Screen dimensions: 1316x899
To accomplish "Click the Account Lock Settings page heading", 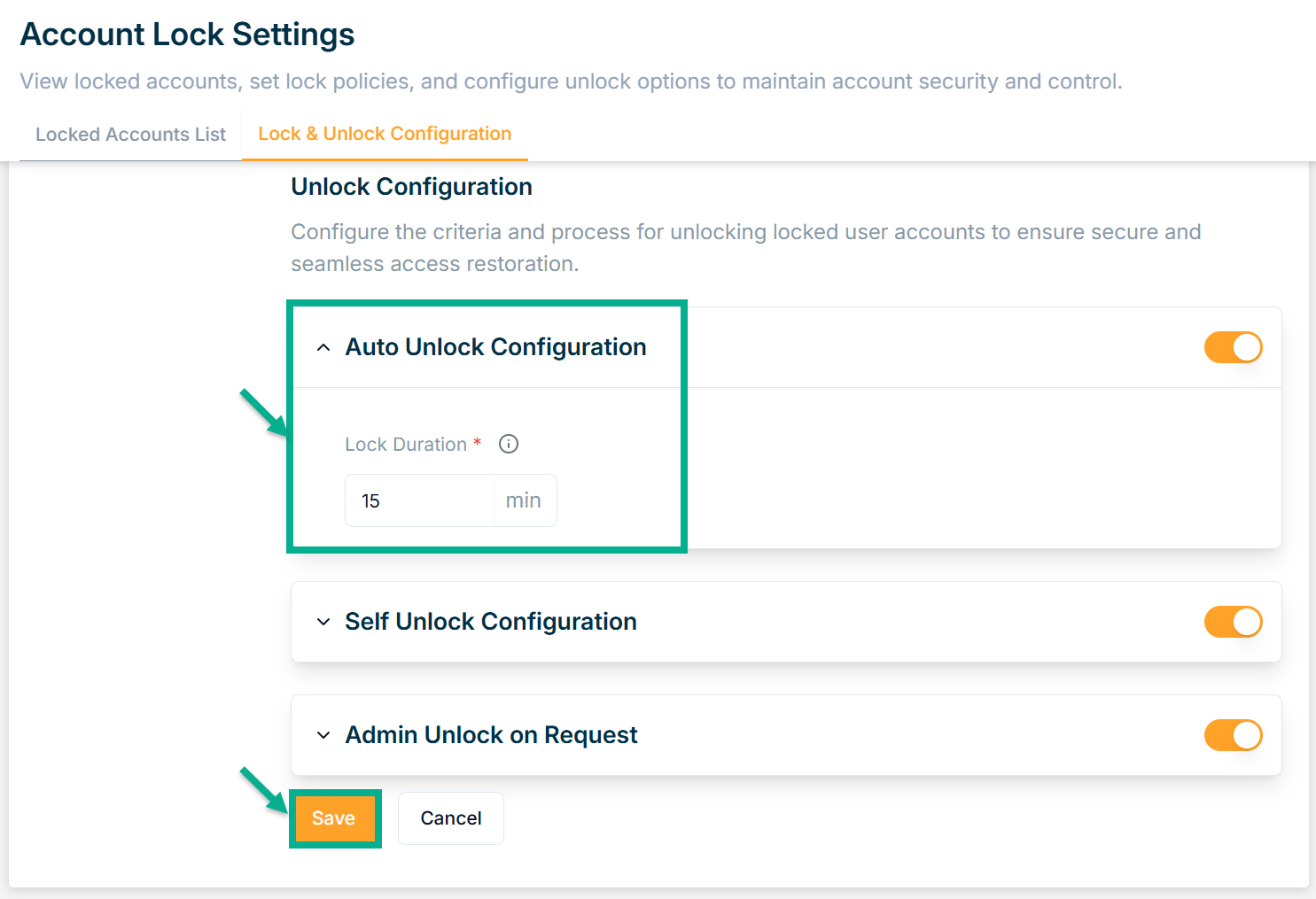I will (187, 35).
